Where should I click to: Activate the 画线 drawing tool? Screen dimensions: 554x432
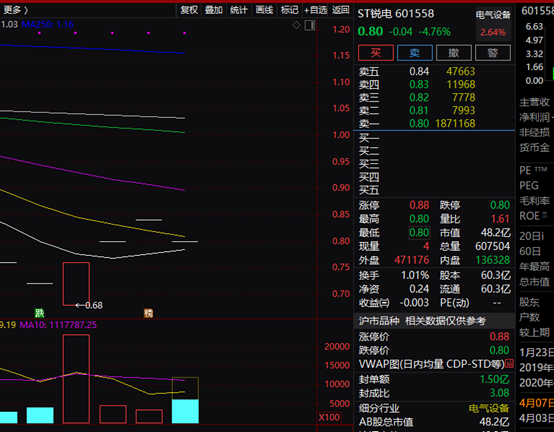(264, 10)
